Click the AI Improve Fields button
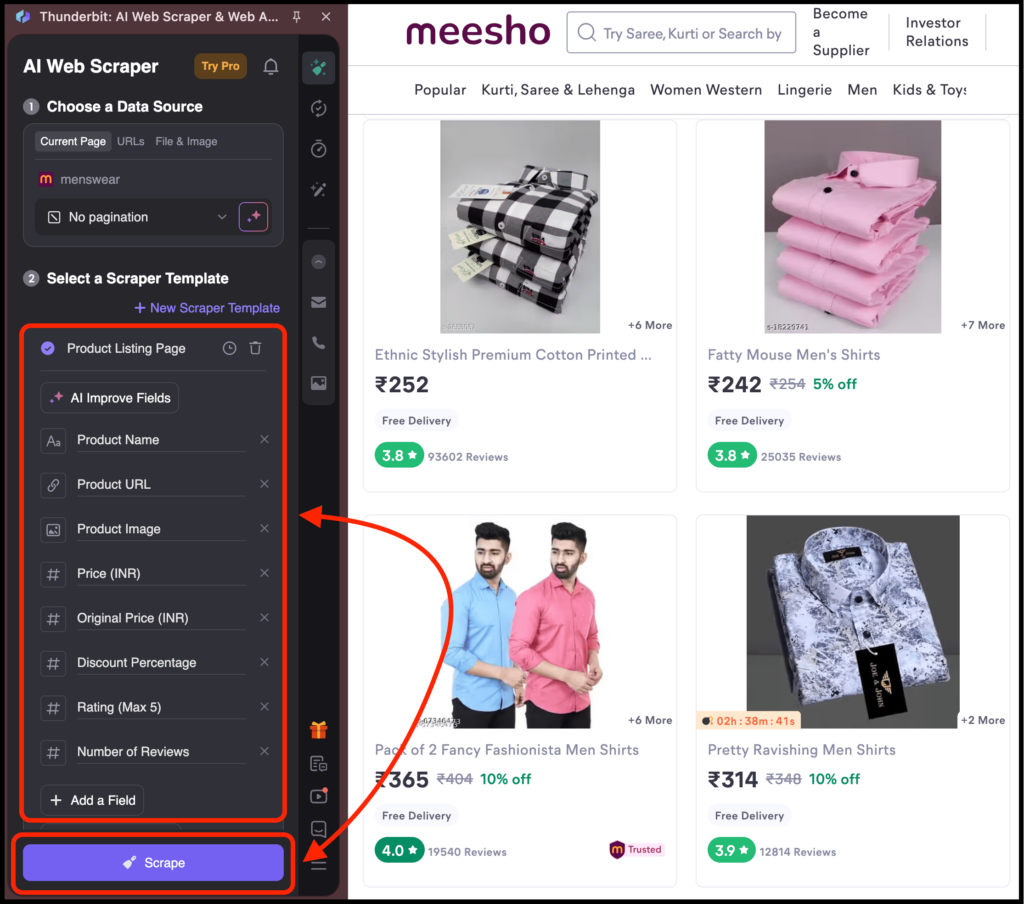Viewport: 1024px width, 904px height. pyautogui.click(x=109, y=397)
